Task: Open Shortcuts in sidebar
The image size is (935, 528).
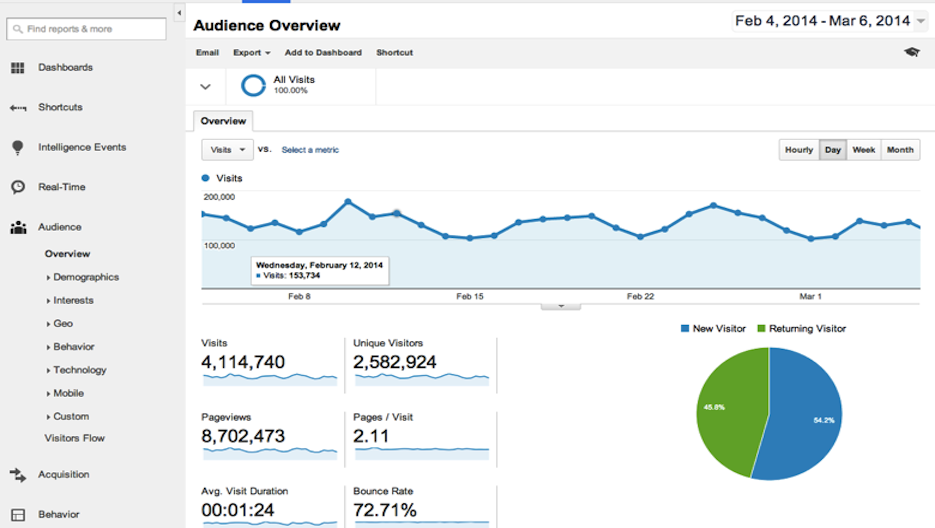Action: pos(60,107)
